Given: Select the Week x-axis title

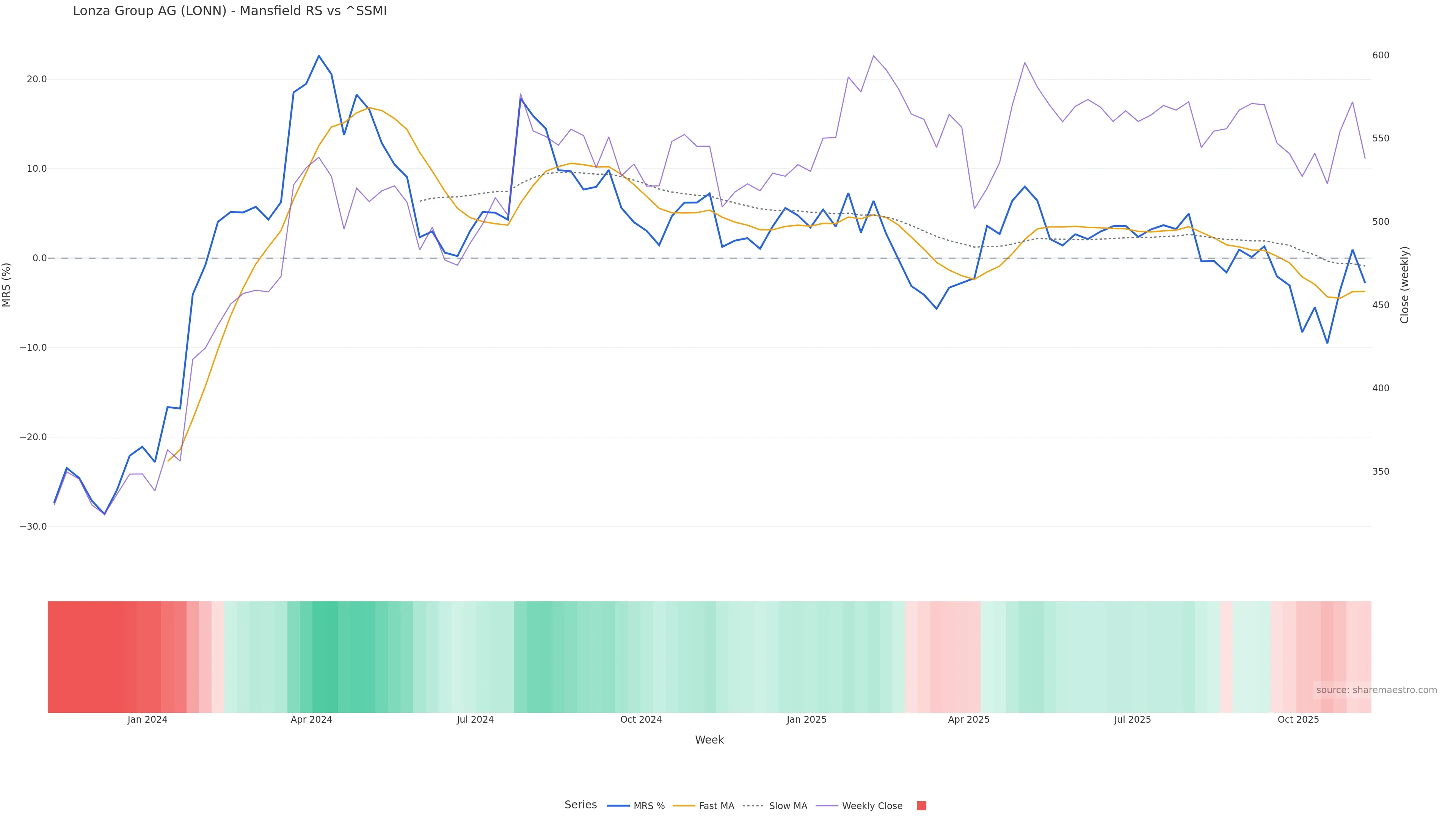Looking at the screenshot, I should tap(709, 740).
